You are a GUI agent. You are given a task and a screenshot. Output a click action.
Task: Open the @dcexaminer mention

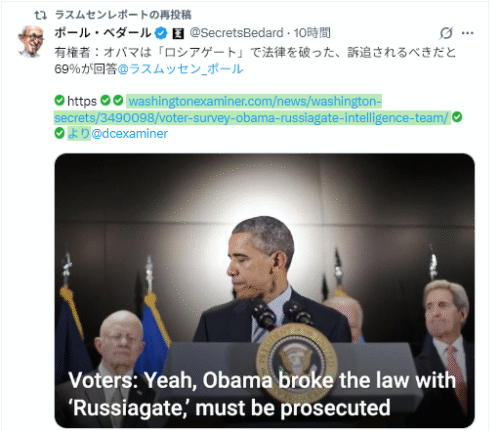coord(129,134)
